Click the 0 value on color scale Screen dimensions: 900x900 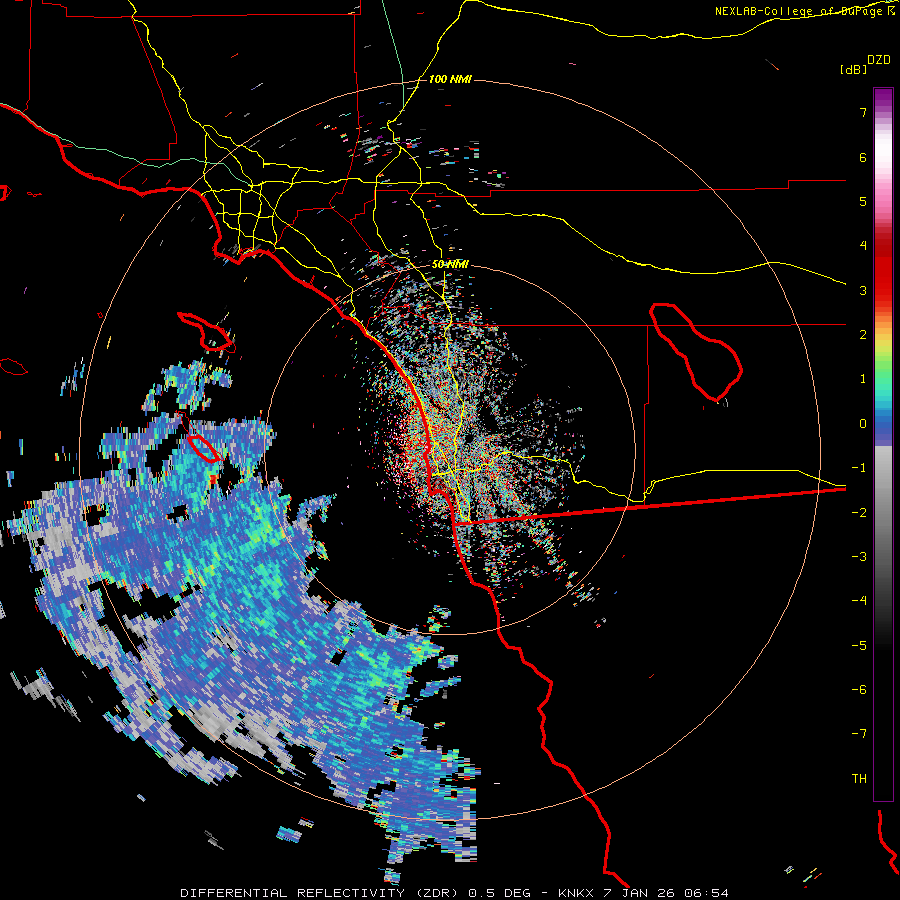[863, 424]
